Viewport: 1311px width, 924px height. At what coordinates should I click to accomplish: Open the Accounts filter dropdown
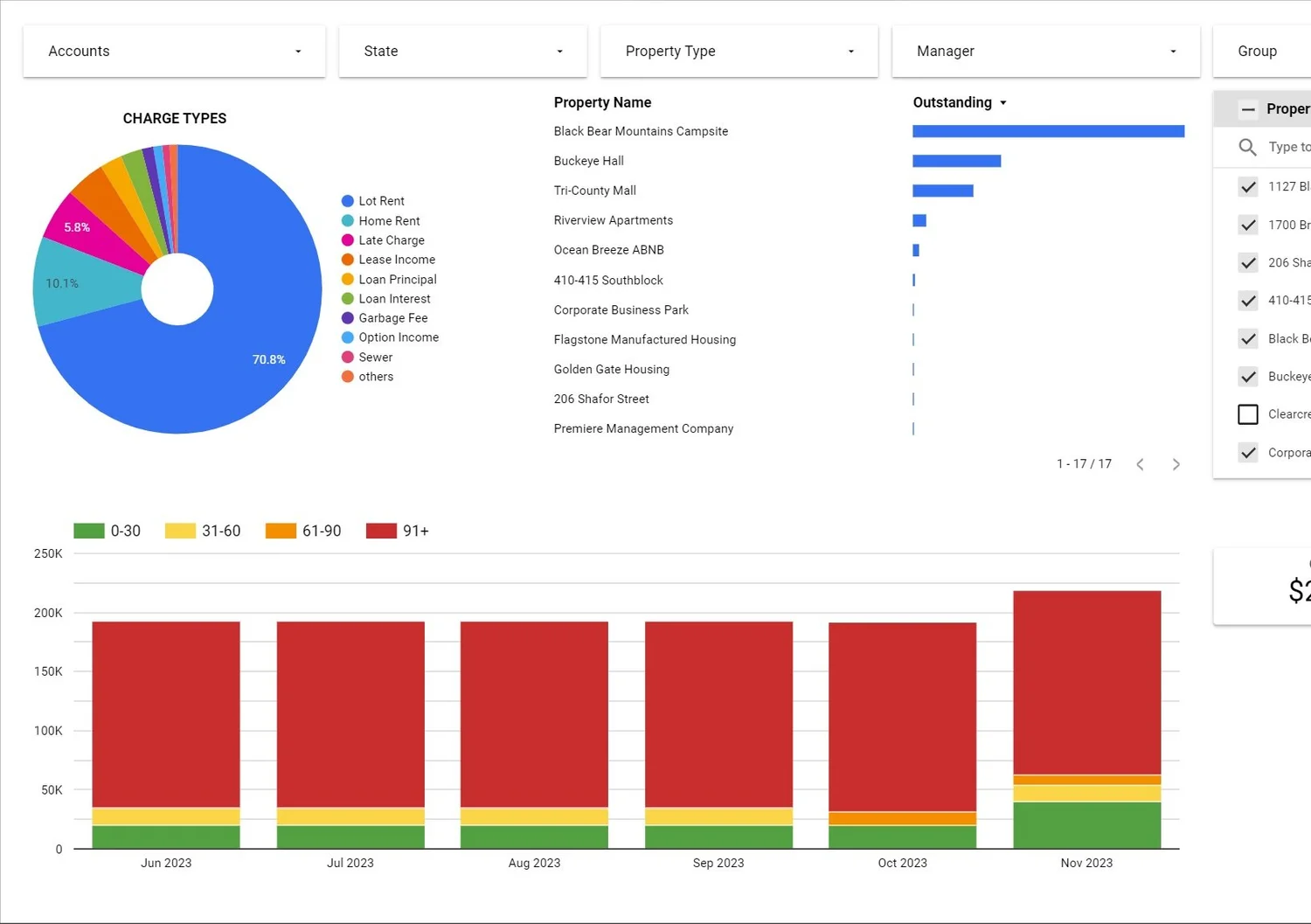[297, 51]
